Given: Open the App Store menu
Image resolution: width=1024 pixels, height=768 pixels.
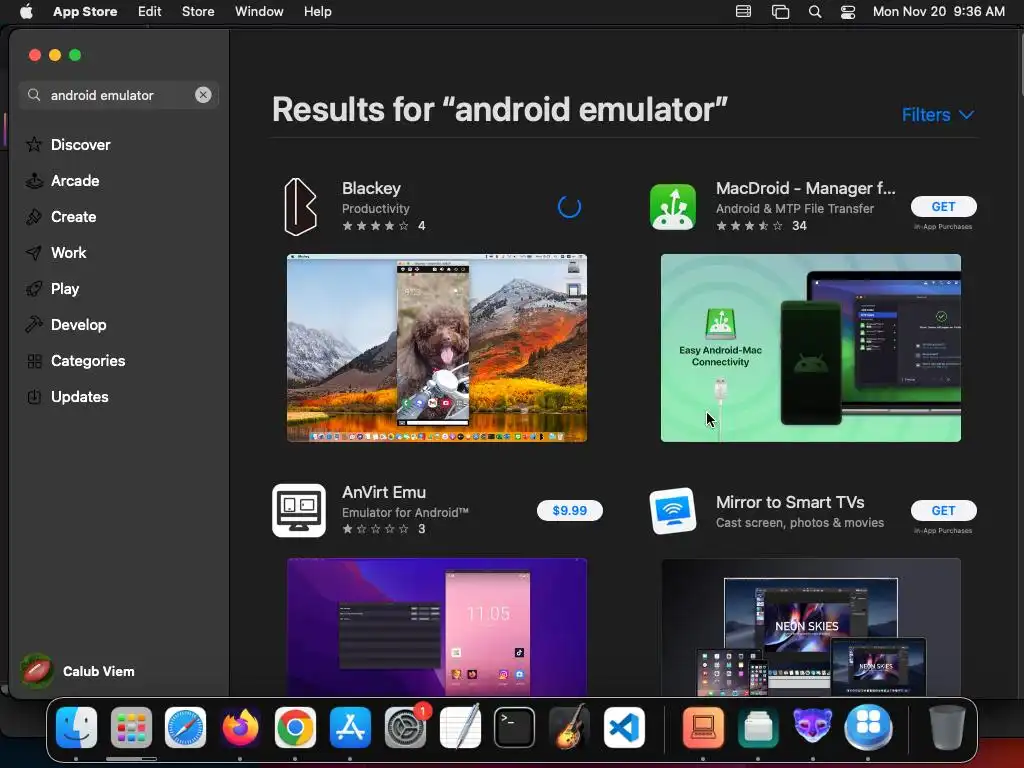Looking at the screenshot, I should click(85, 12).
